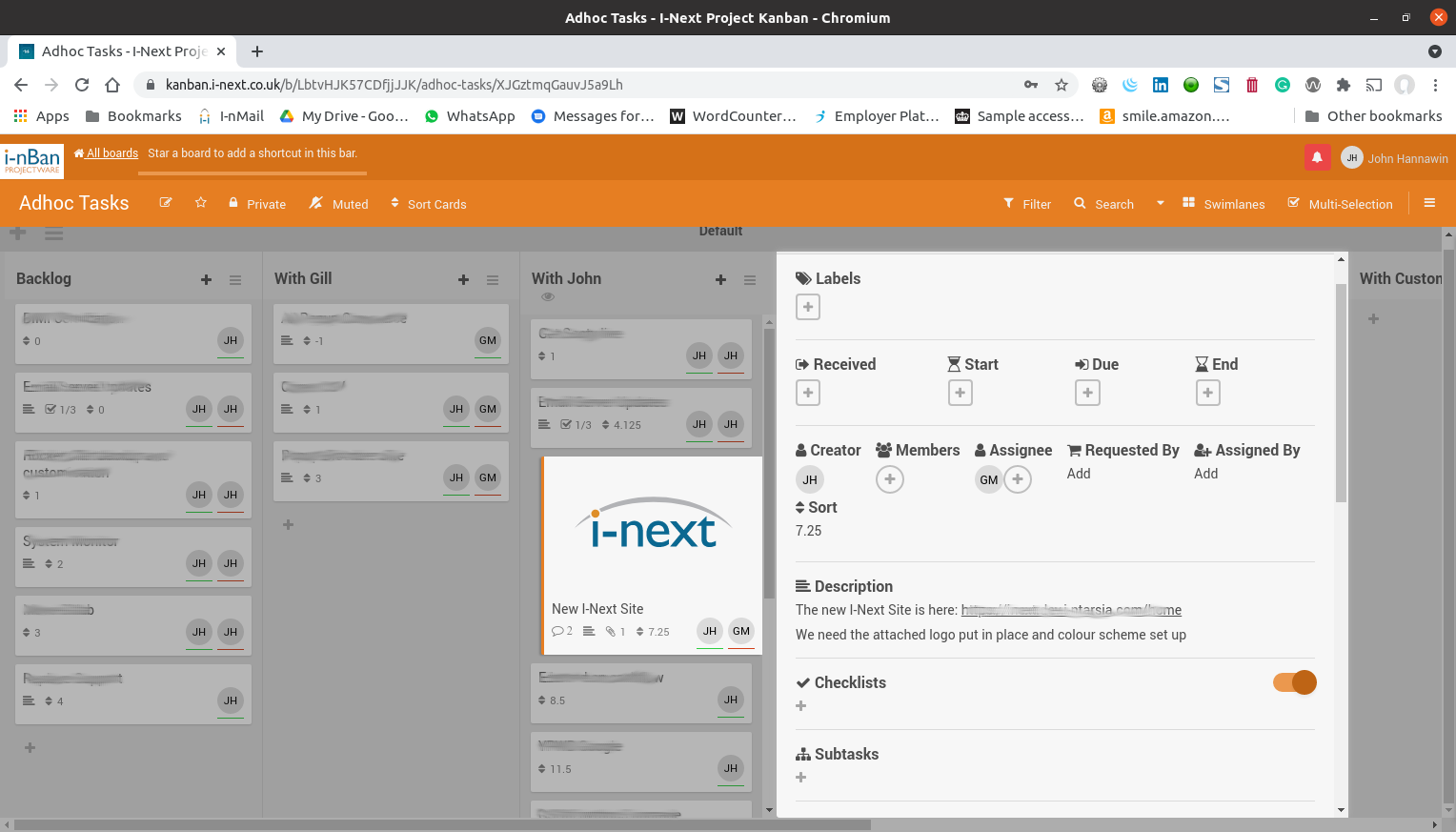This screenshot has width=1456, height=832.
Task: Open I-nMail bookmark
Action: click(230, 116)
